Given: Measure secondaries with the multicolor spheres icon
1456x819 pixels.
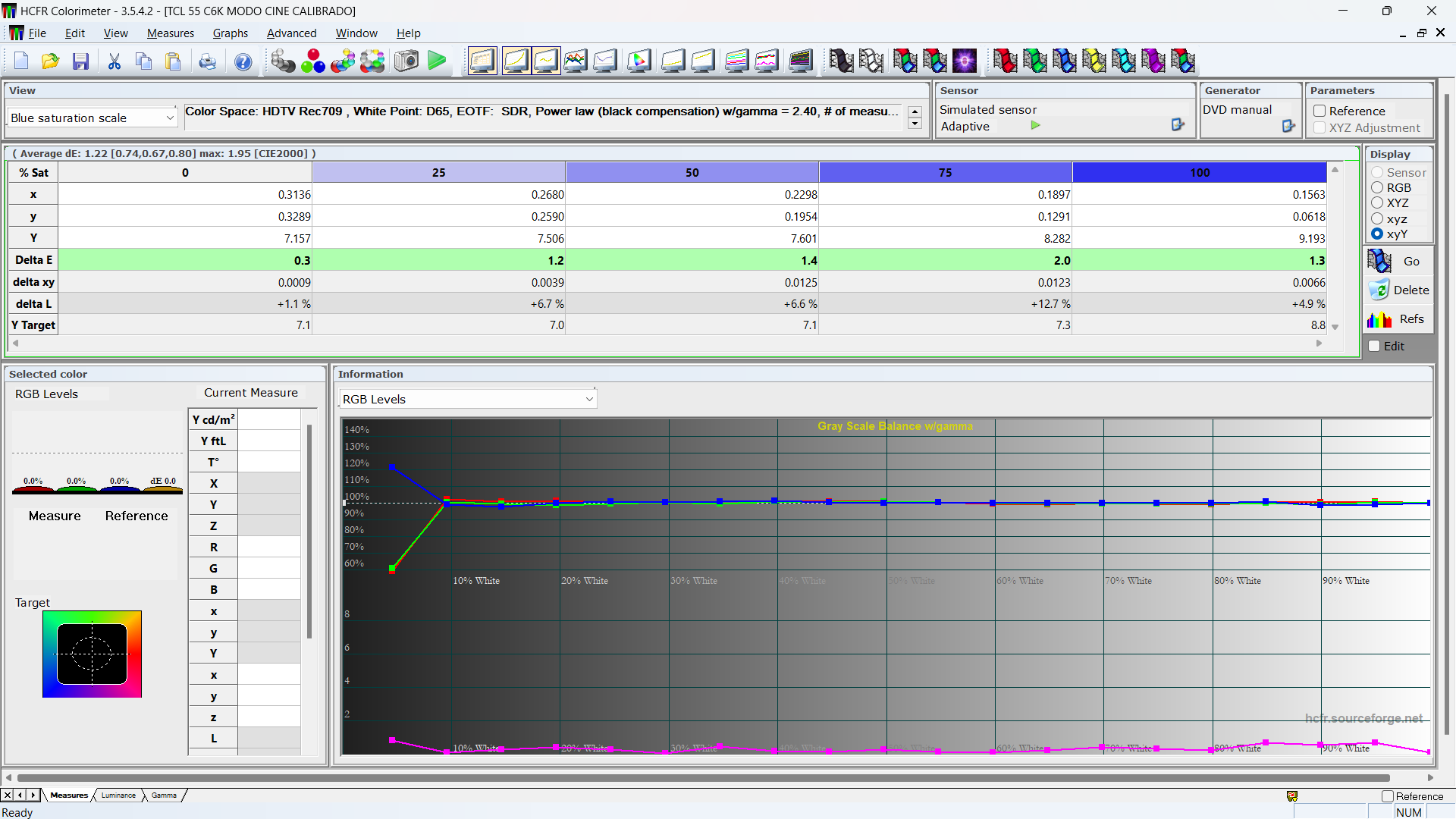Looking at the screenshot, I should pyautogui.click(x=343, y=61).
